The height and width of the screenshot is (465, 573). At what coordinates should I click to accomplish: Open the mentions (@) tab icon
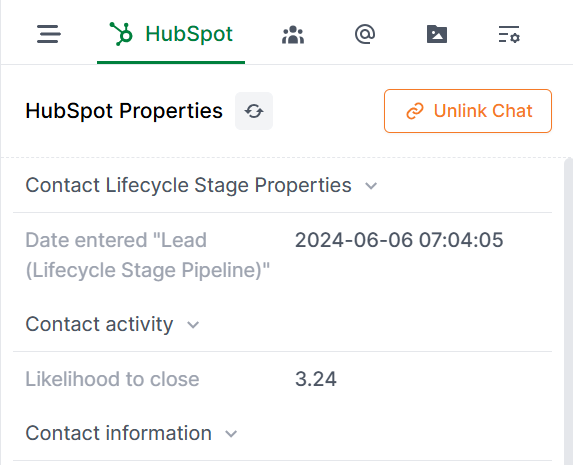click(x=365, y=34)
